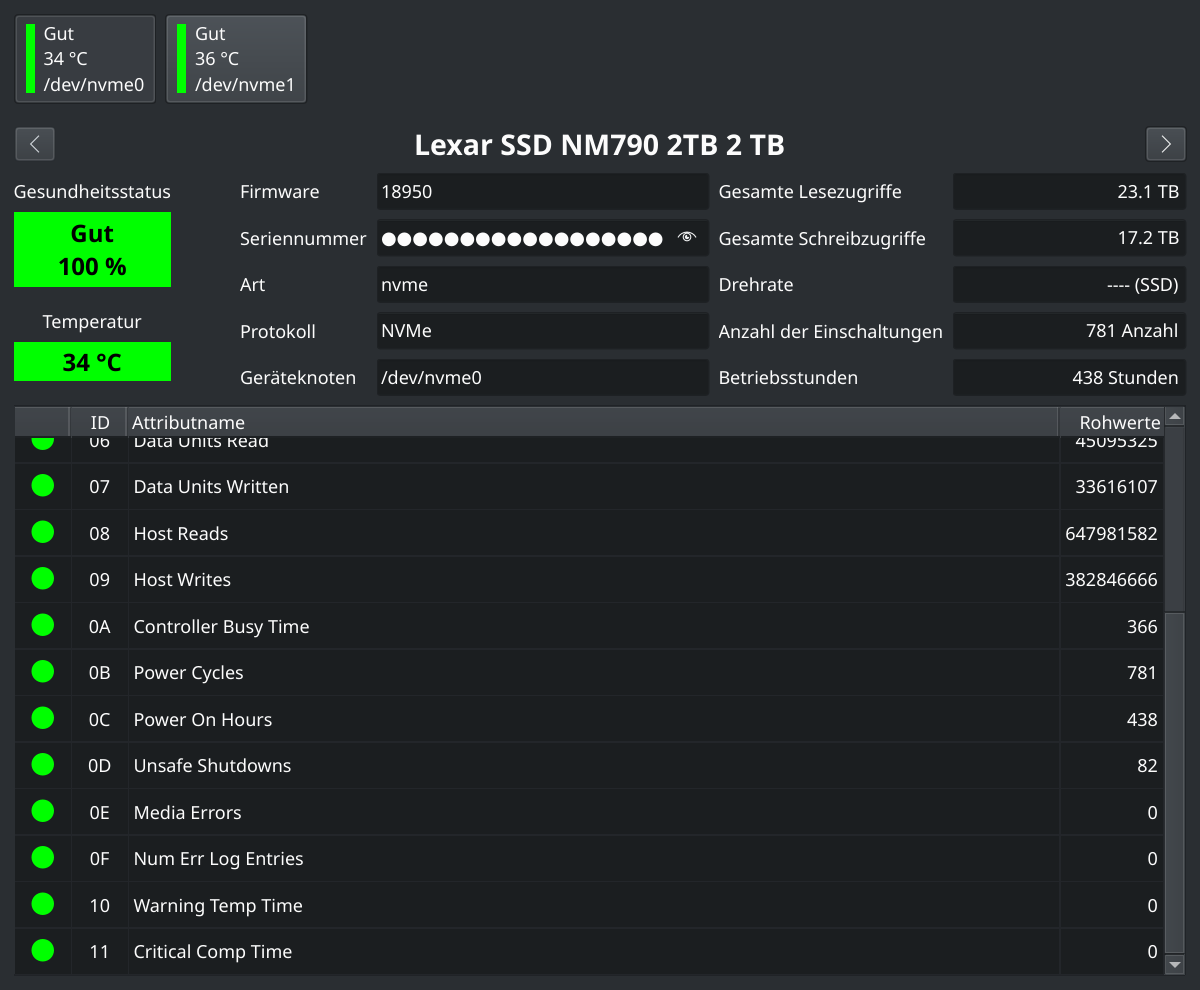Click the Protokoll field showing NVMe

[x=543, y=331]
